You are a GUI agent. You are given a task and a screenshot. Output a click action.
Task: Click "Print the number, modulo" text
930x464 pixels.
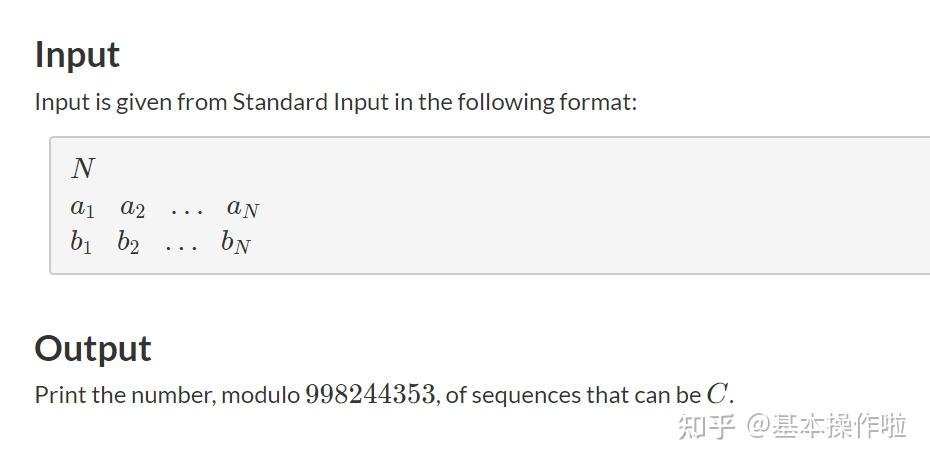[167, 395]
